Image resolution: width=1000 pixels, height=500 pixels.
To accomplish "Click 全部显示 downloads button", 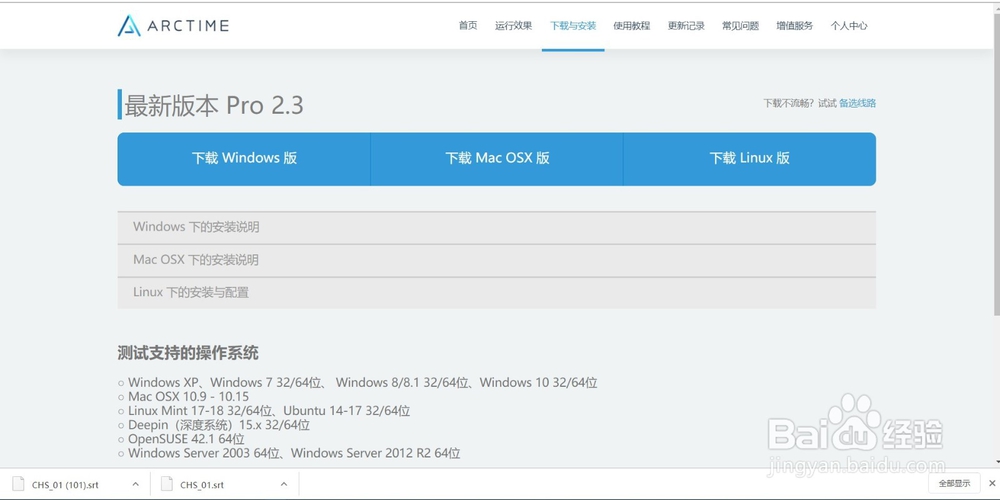I will click(x=955, y=483).
